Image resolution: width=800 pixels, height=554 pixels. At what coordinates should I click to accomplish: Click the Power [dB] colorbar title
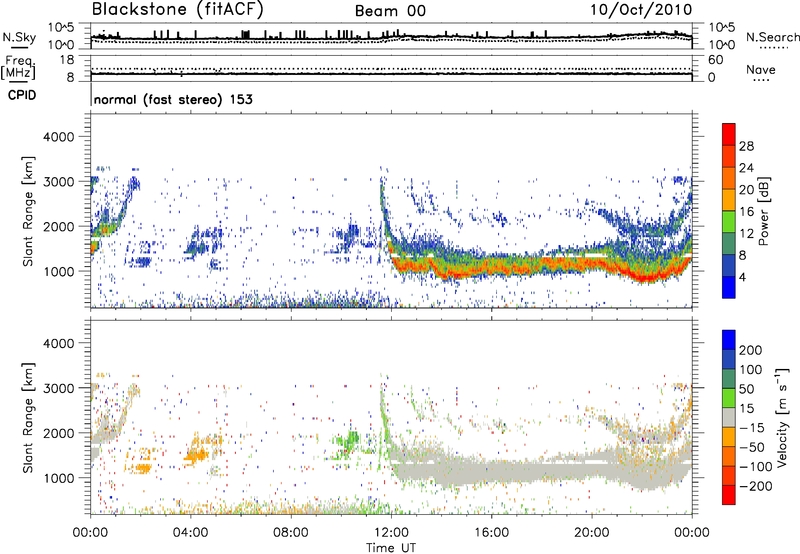pos(764,211)
